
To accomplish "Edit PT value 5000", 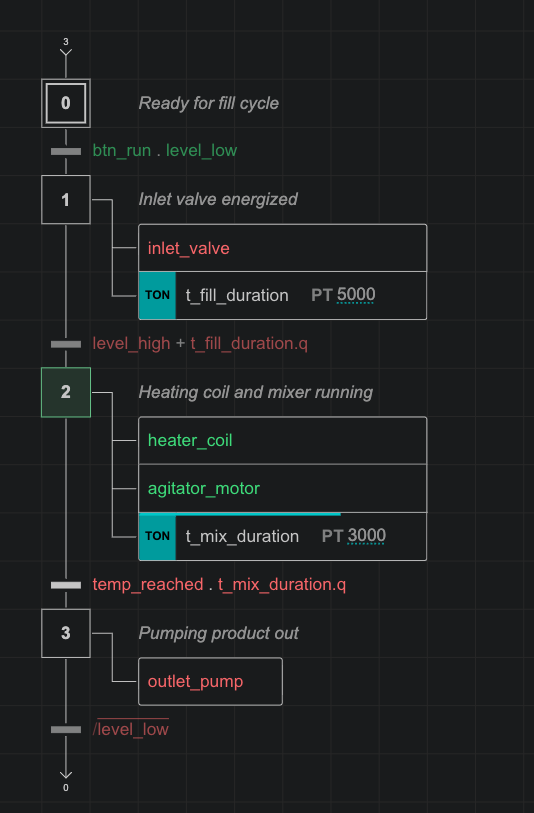I will [356, 295].
